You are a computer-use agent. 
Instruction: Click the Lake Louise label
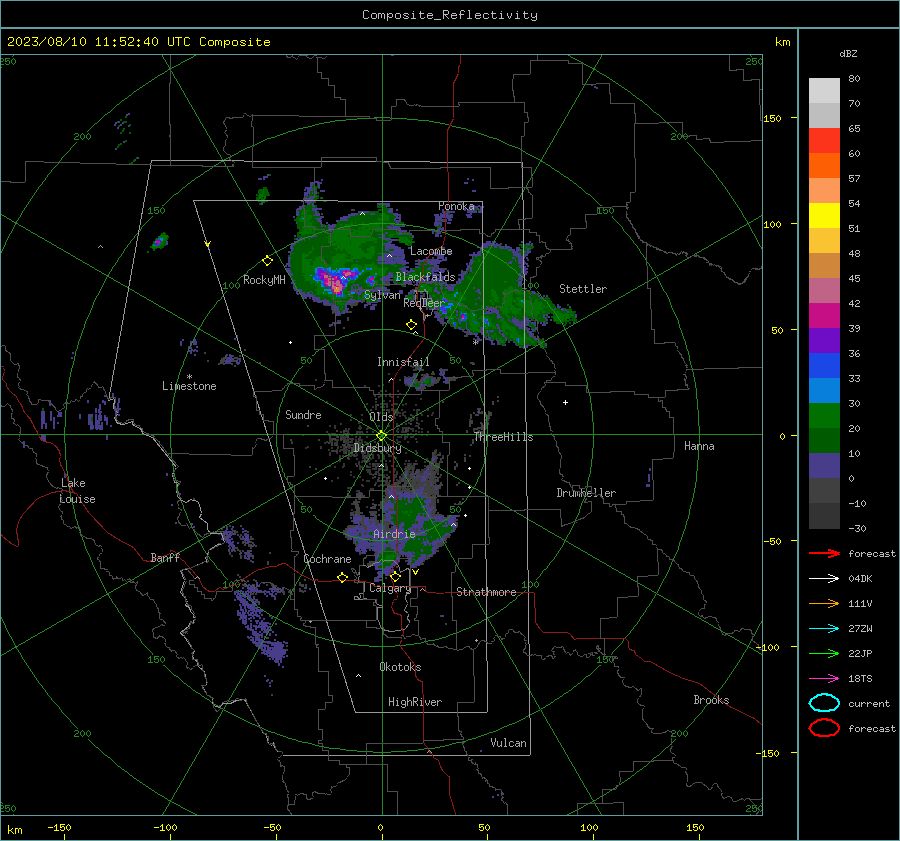pos(77,491)
